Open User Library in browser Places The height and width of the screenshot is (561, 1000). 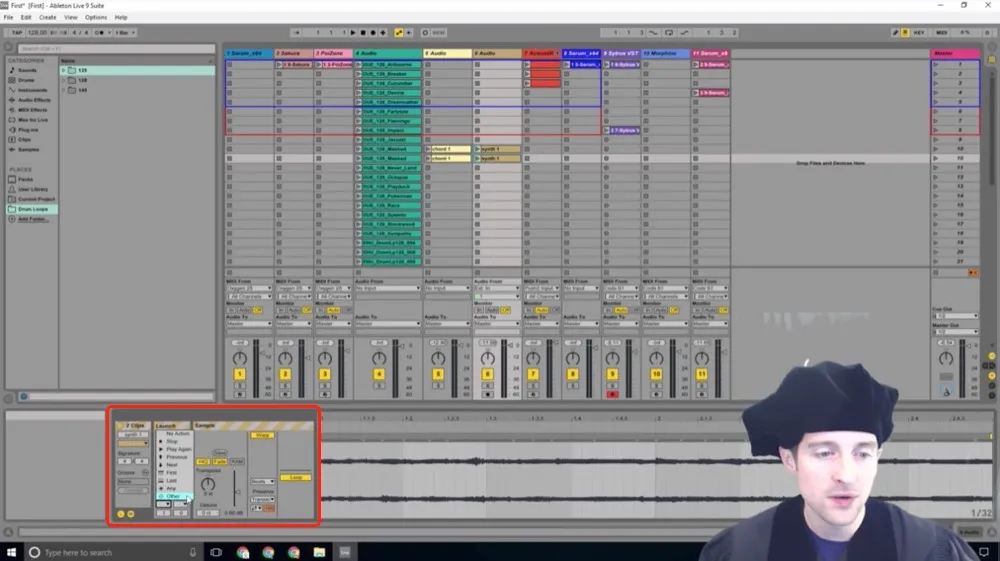tap(33, 189)
